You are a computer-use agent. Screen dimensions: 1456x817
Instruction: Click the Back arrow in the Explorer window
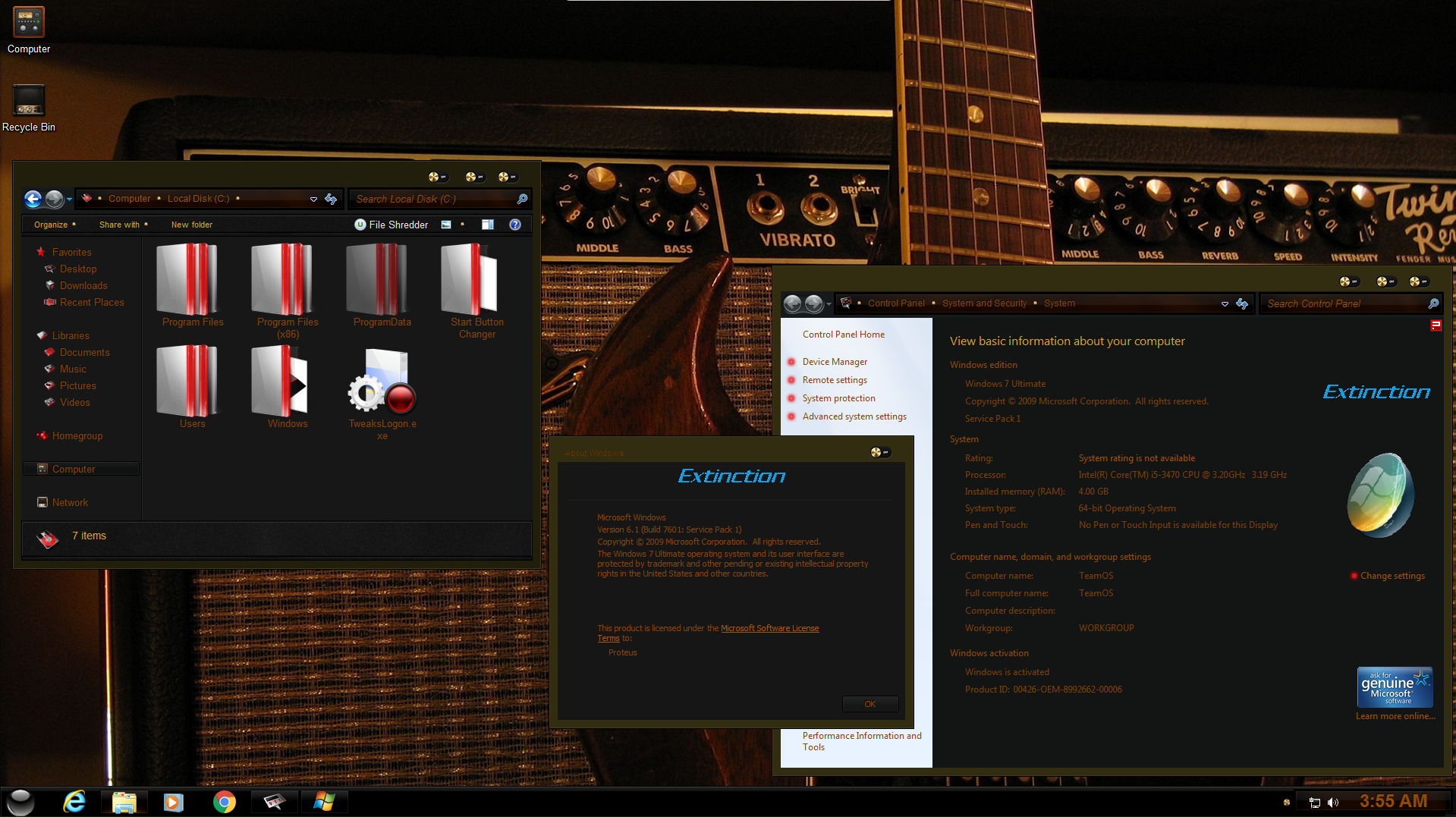33,199
